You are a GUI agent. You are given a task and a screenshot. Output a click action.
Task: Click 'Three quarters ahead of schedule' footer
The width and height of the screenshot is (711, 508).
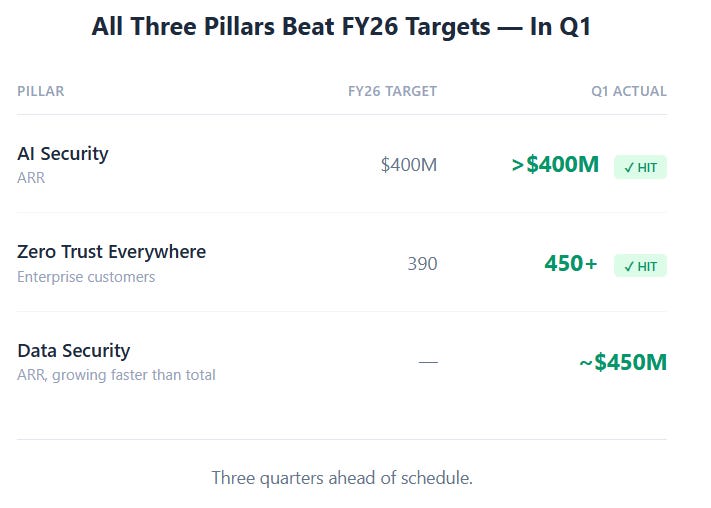click(342, 478)
